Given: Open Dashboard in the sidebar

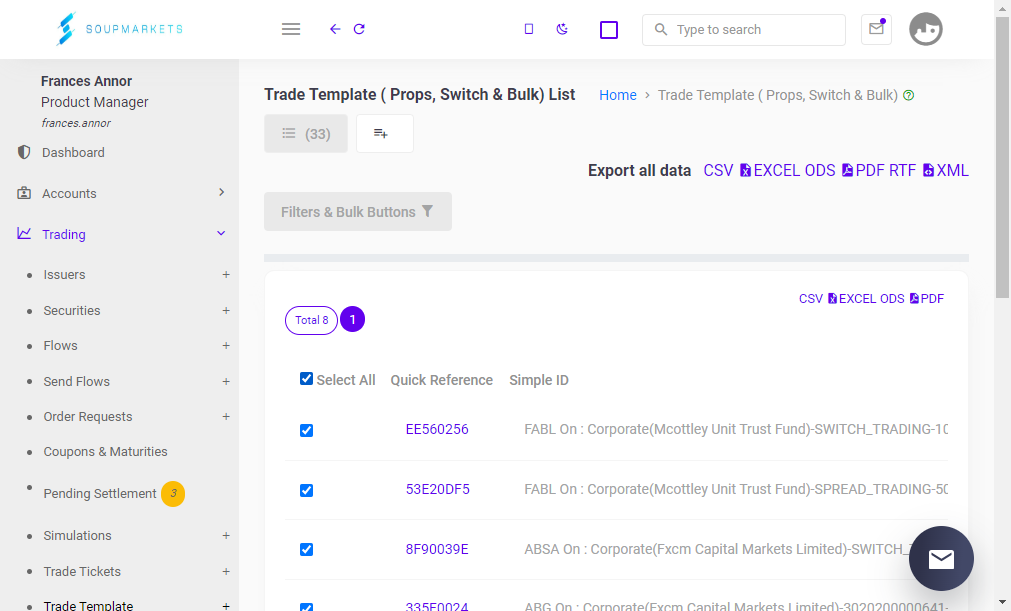Looking at the screenshot, I should (73, 153).
